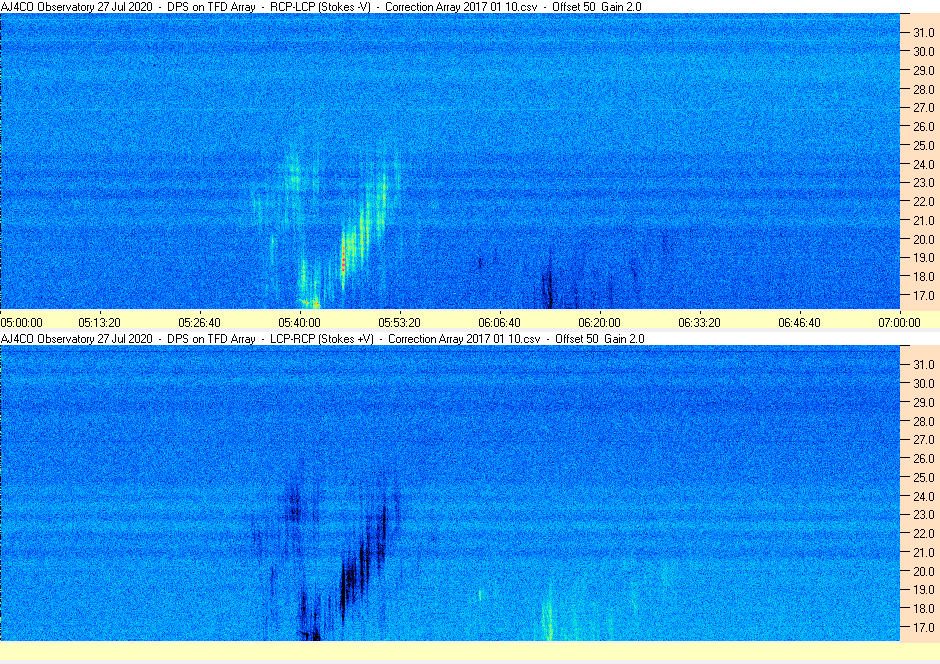Pick 29.0 frequency label on Stokes +V chart

click(924, 403)
